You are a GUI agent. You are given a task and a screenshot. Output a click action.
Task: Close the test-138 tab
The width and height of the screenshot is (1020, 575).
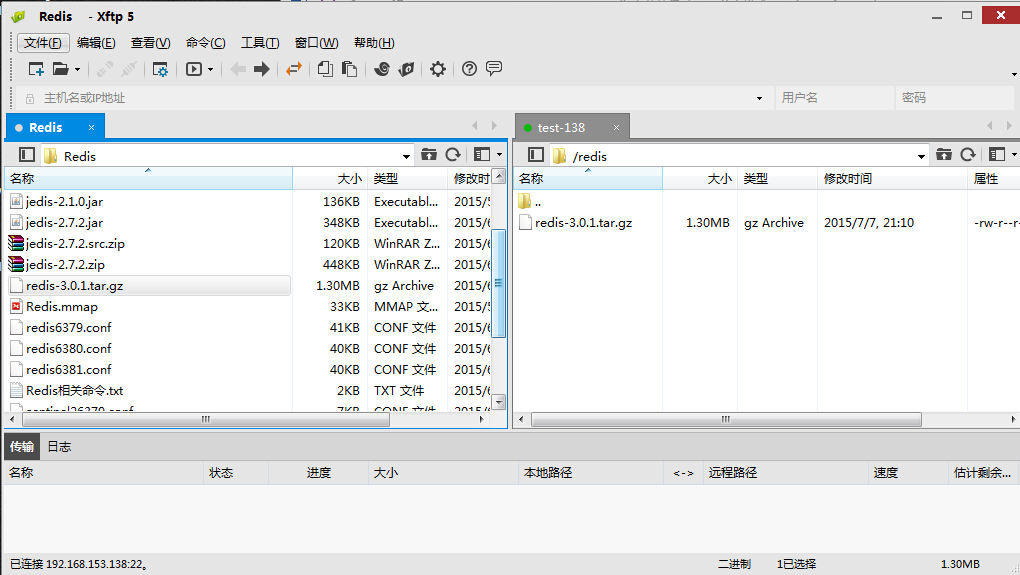(616, 127)
